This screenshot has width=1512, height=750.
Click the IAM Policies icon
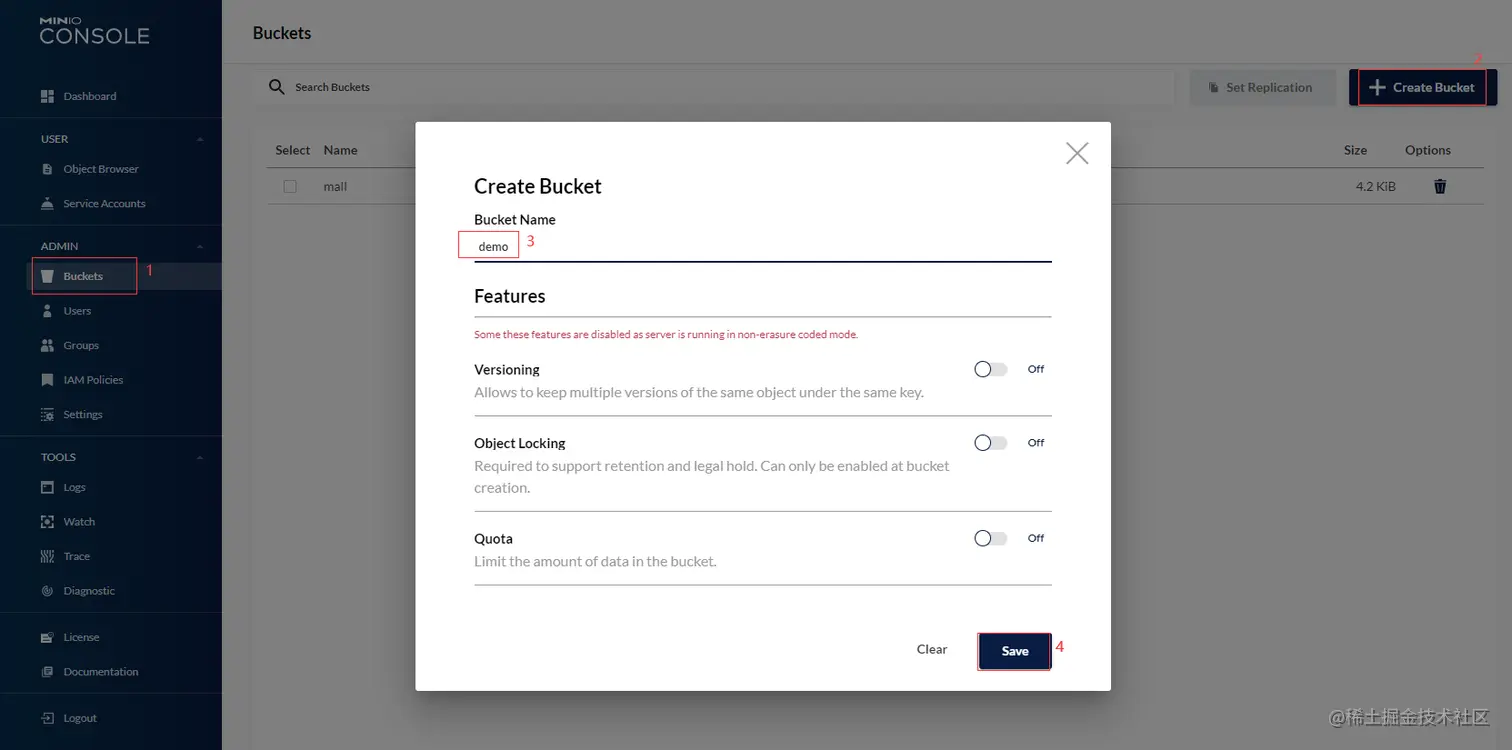point(47,380)
